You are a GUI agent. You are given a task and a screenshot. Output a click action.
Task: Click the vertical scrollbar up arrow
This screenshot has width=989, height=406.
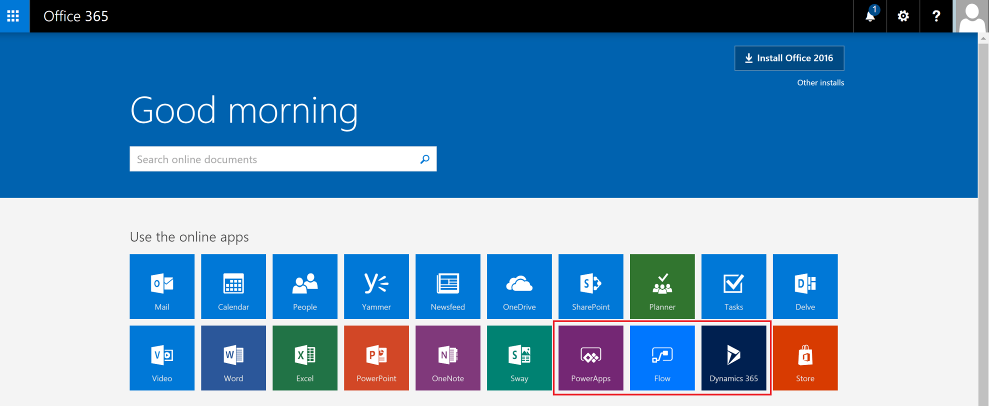point(984,38)
